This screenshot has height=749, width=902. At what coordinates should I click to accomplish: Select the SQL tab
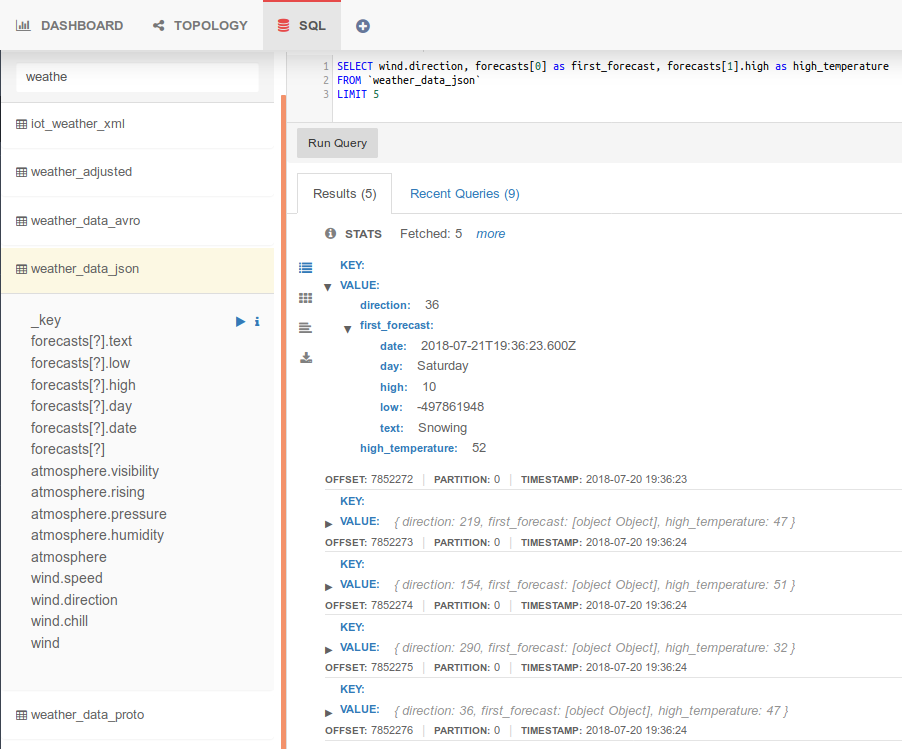coord(301,25)
